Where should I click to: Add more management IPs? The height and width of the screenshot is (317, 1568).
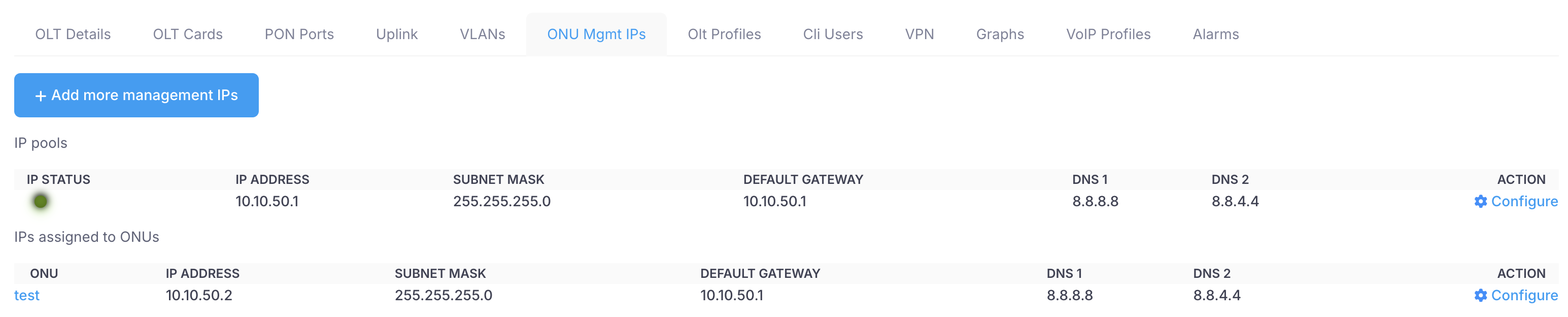[137, 95]
